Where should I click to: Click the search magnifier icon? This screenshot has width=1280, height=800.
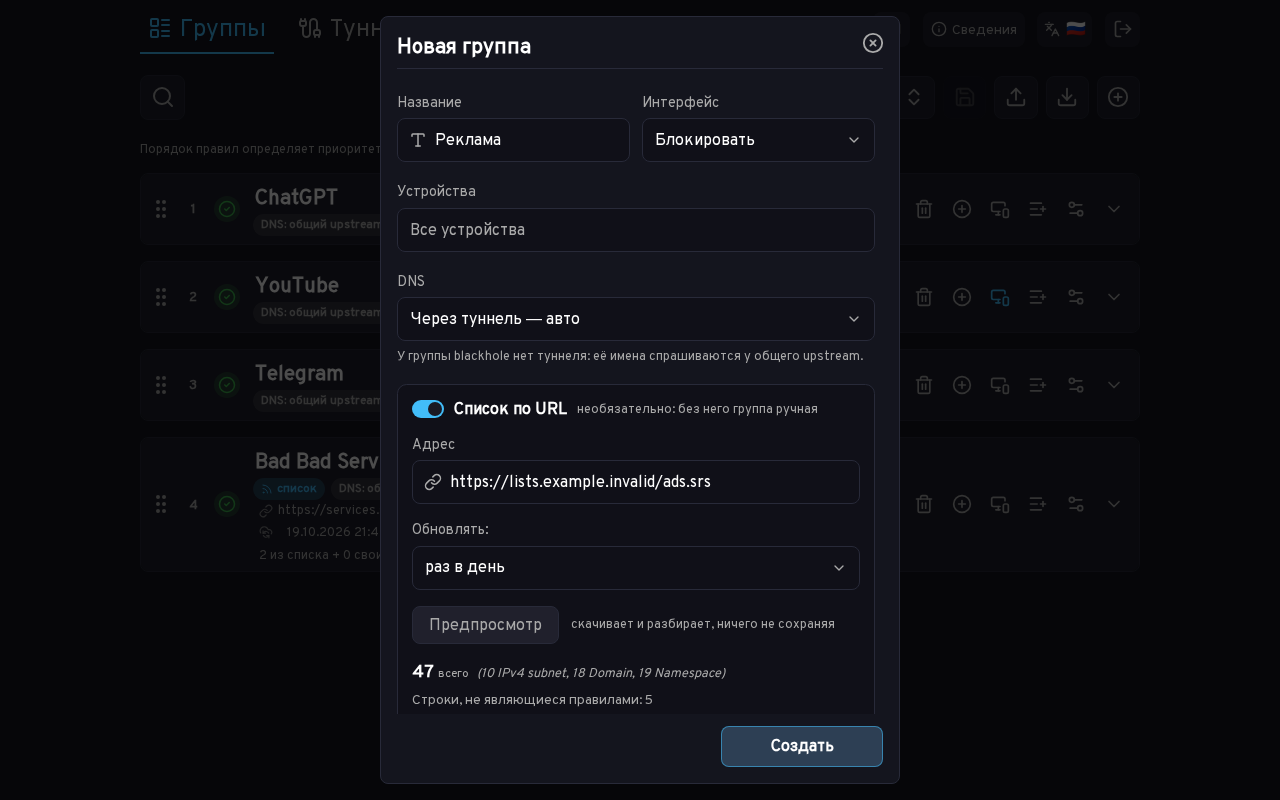[163, 97]
